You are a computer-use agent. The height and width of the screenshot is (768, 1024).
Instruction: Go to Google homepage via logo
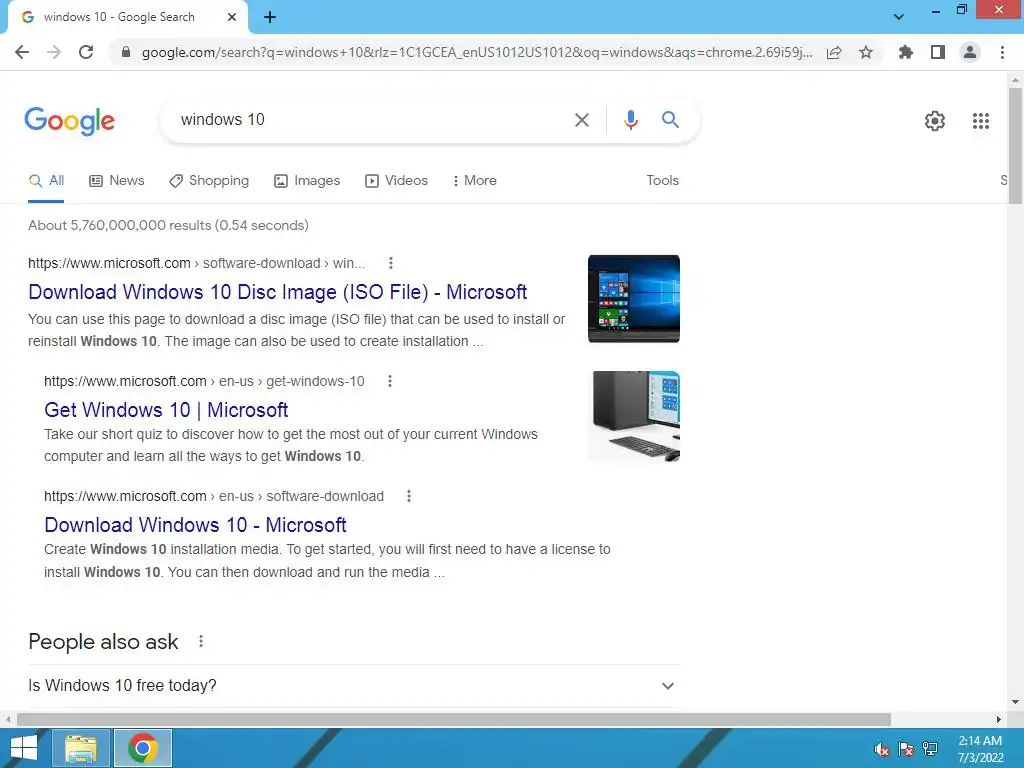coord(70,121)
